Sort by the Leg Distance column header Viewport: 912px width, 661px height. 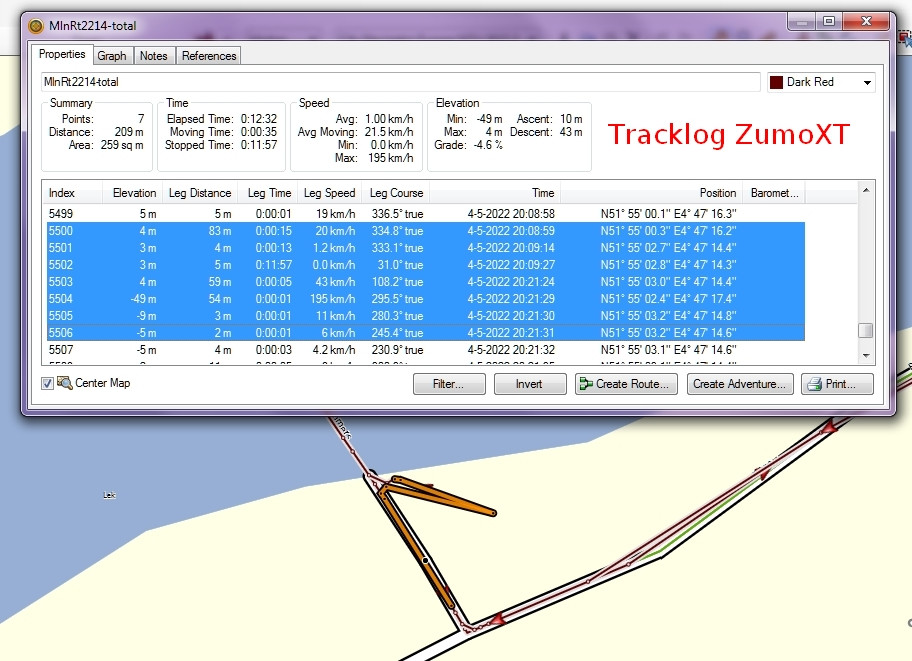pos(200,193)
